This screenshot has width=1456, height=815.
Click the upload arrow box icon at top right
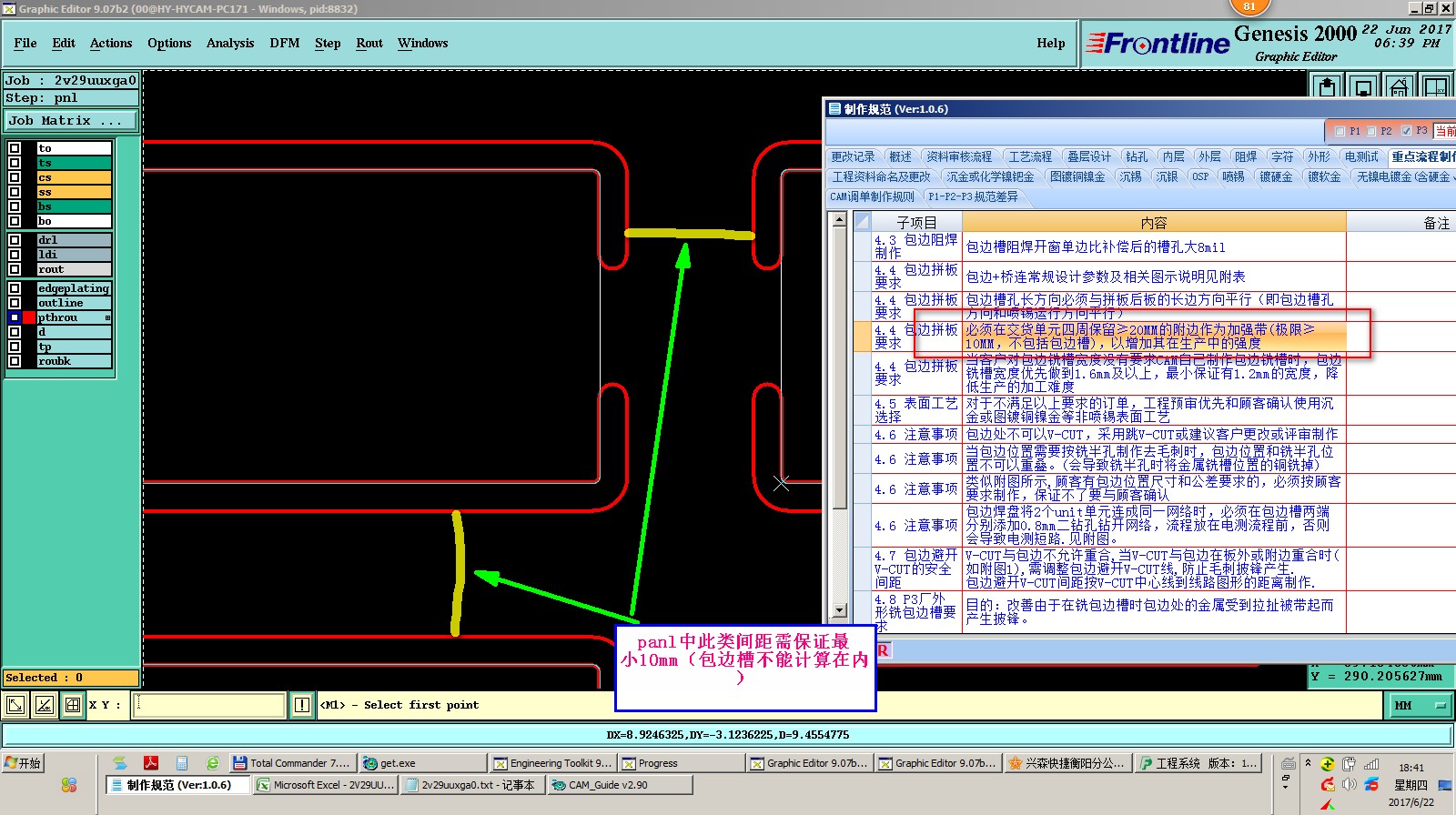pyautogui.click(x=1328, y=87)
